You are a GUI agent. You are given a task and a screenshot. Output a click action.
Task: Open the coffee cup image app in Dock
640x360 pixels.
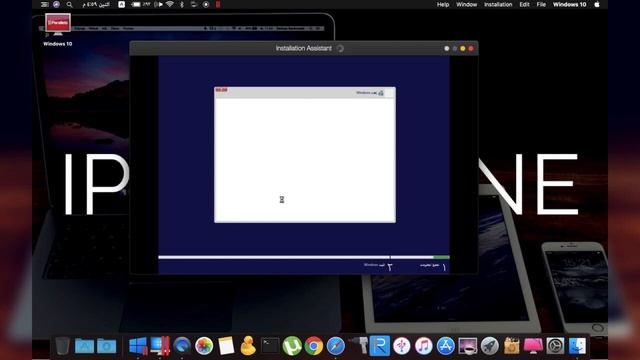point(468,346)
